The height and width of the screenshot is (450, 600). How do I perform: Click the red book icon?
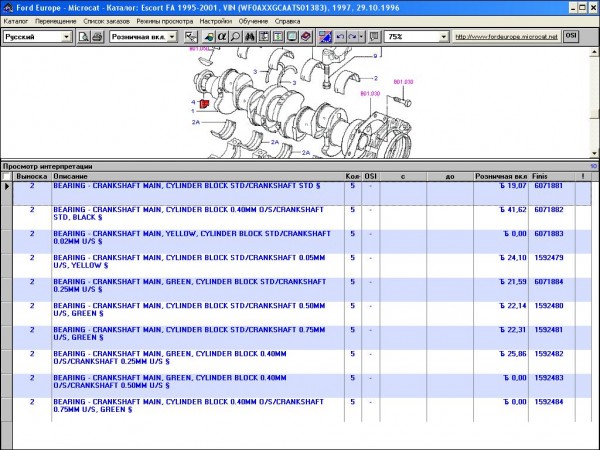306,37
